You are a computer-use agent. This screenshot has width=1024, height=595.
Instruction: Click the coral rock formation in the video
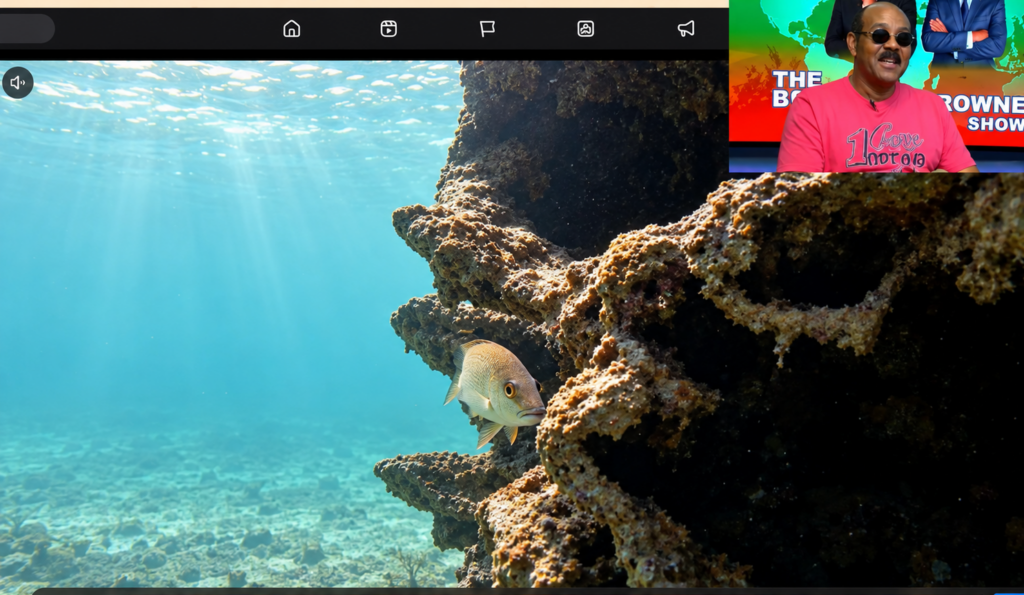(x=705, y=366)
